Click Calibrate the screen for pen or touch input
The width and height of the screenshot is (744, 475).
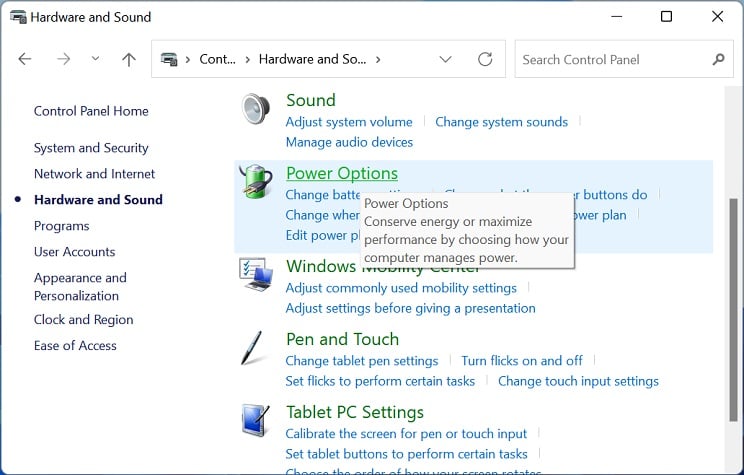(406, 434)
